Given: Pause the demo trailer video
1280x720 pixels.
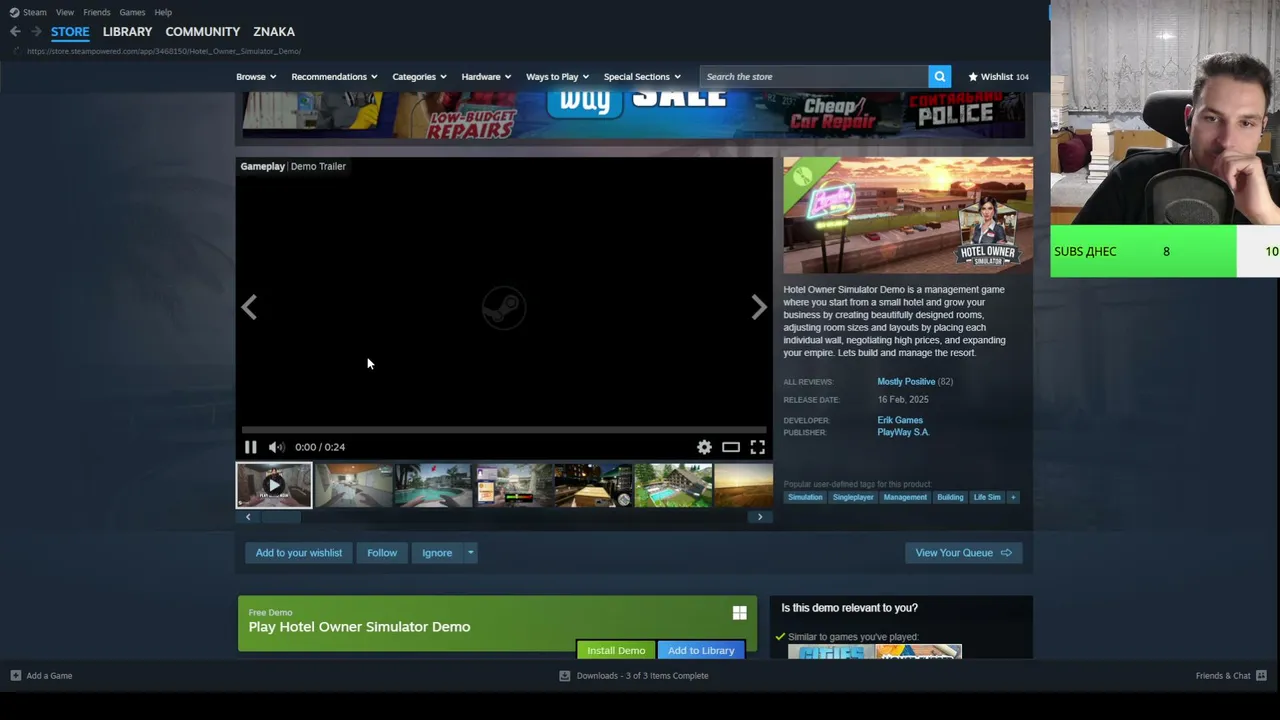Looking at the screenshot, I should pos(250,447).
